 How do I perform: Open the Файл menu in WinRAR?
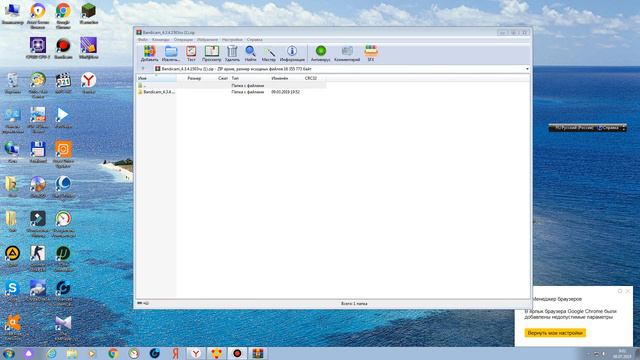(x=142, y=40)
